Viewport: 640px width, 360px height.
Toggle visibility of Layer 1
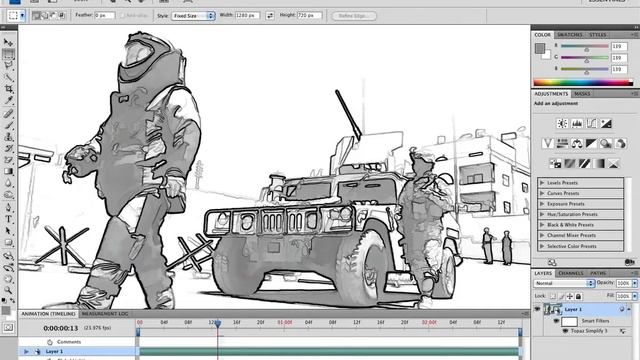[x=537, y=309]
